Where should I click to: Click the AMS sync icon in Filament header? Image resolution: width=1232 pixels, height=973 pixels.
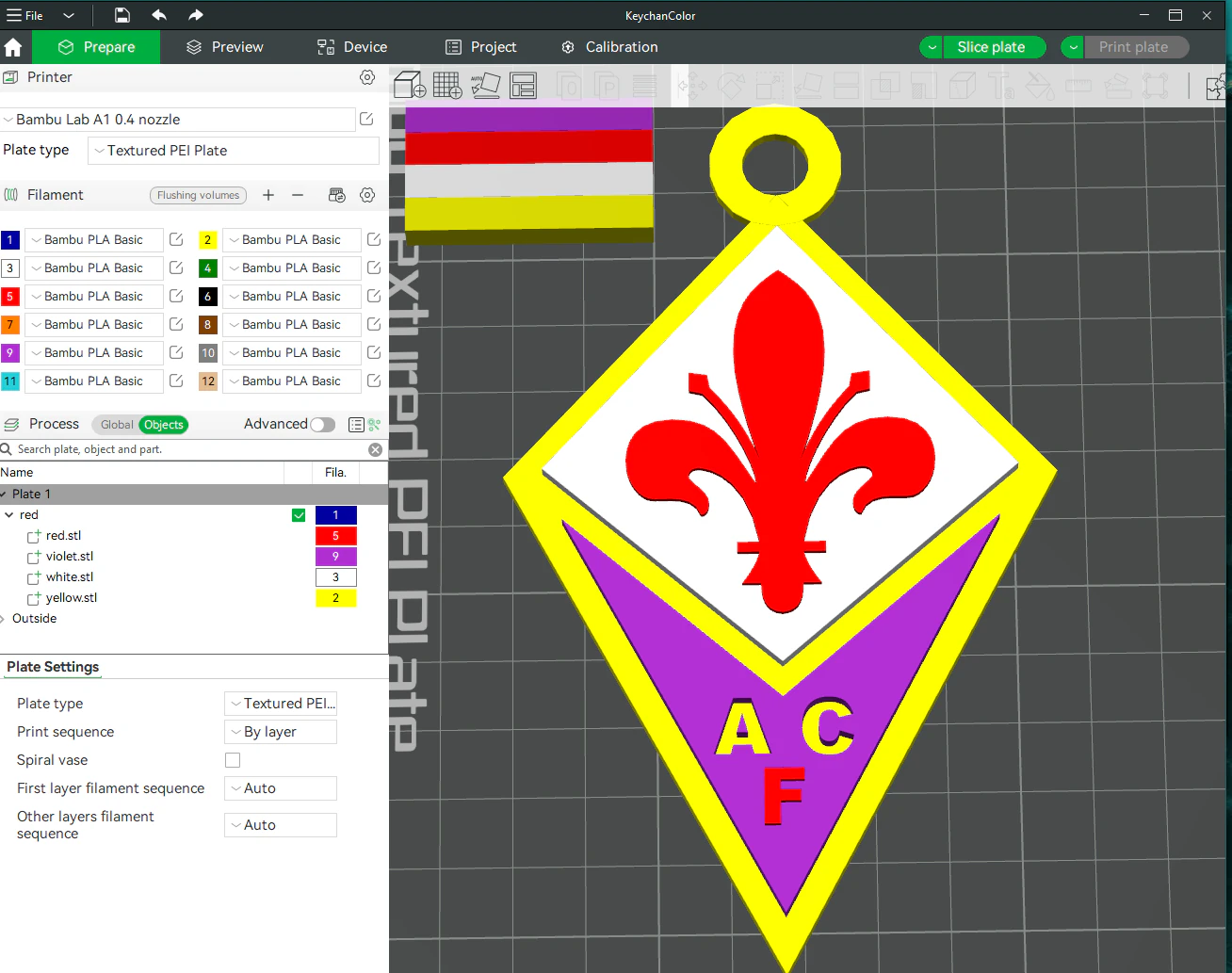tap(336, 195)
